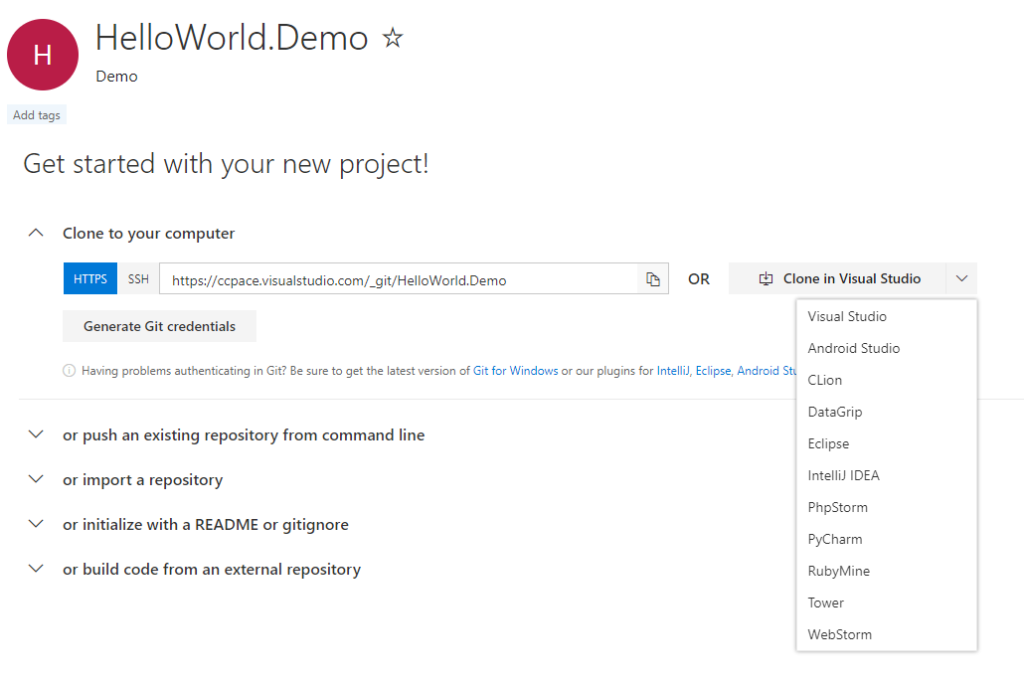This screenshot has height=688, width=1024.
Task: Pick PyCharm from the IDE list
Action: [834, 539]
